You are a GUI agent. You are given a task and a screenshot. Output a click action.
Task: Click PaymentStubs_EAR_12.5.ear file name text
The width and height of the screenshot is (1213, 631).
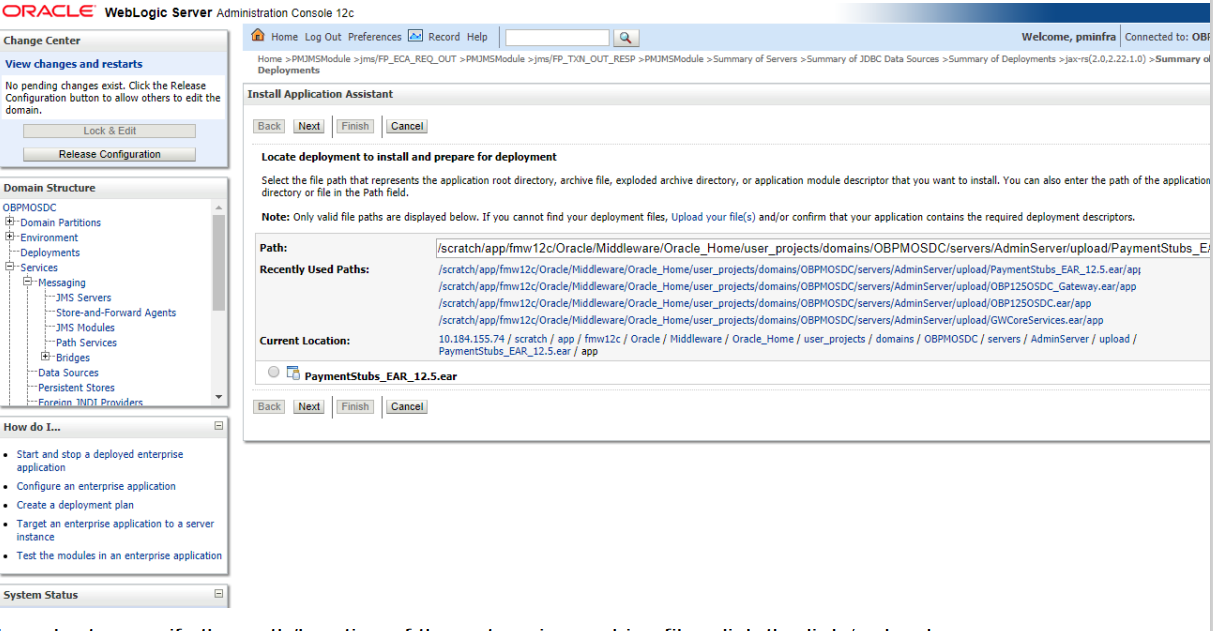[381, 377]
